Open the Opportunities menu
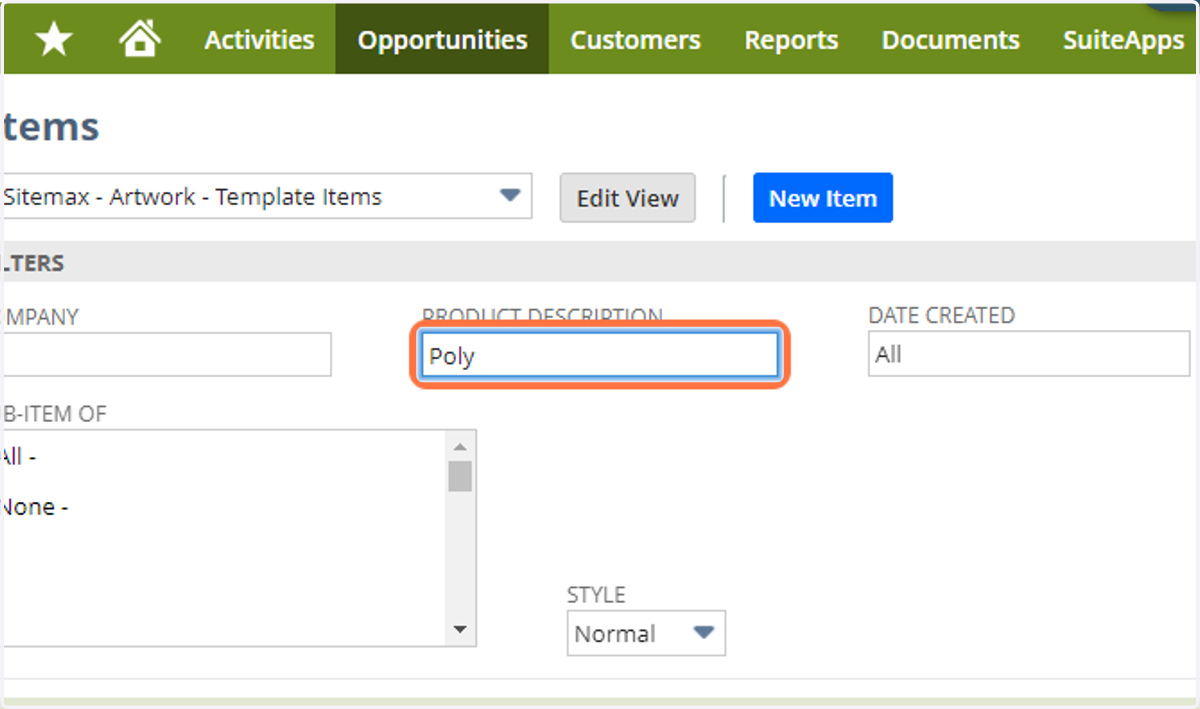Image resolution: width=1200 pixels, height=709 pixels. (x=442, y=40)
